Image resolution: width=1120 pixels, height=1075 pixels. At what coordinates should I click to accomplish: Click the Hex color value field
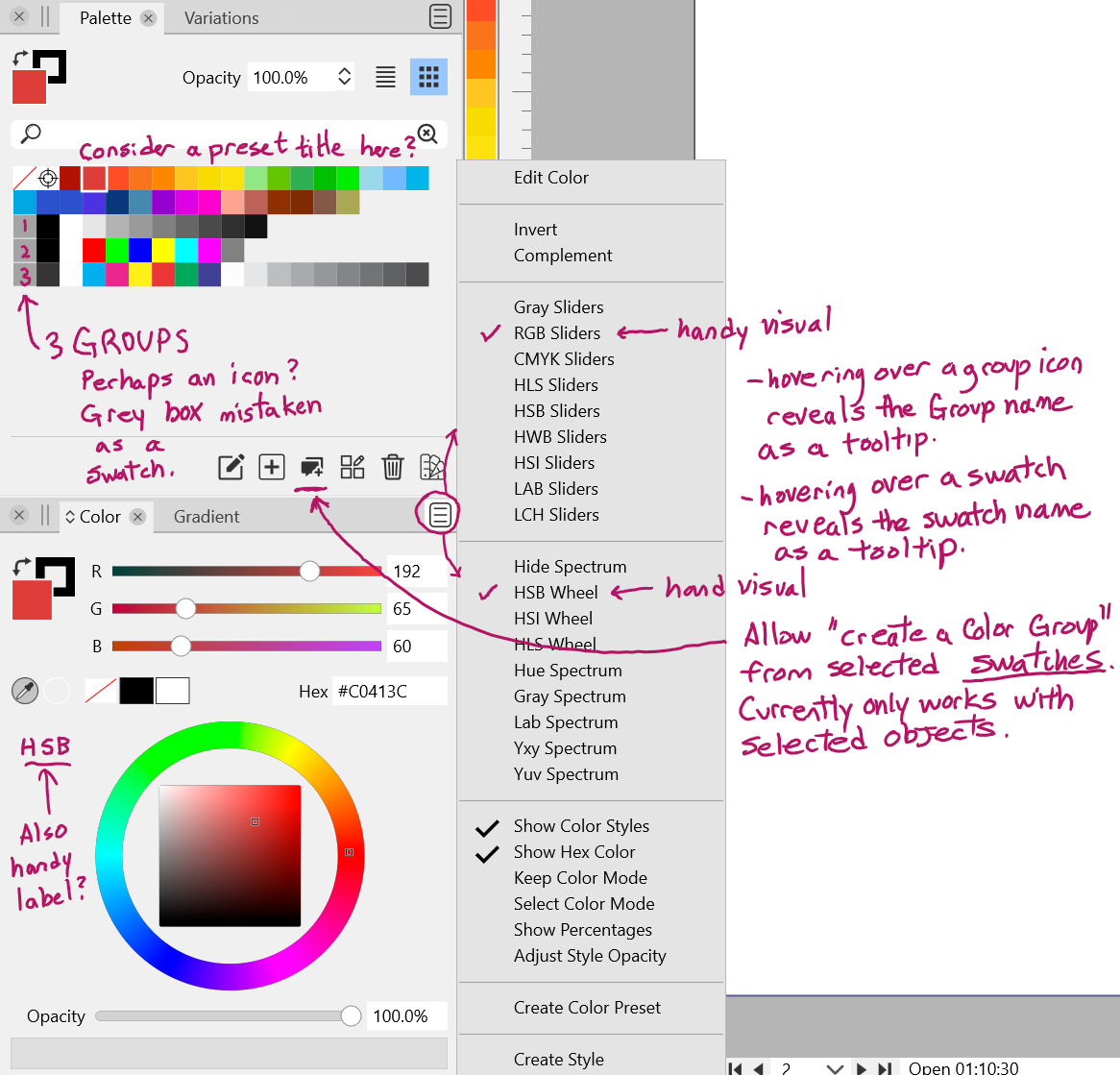pos(388,691)
